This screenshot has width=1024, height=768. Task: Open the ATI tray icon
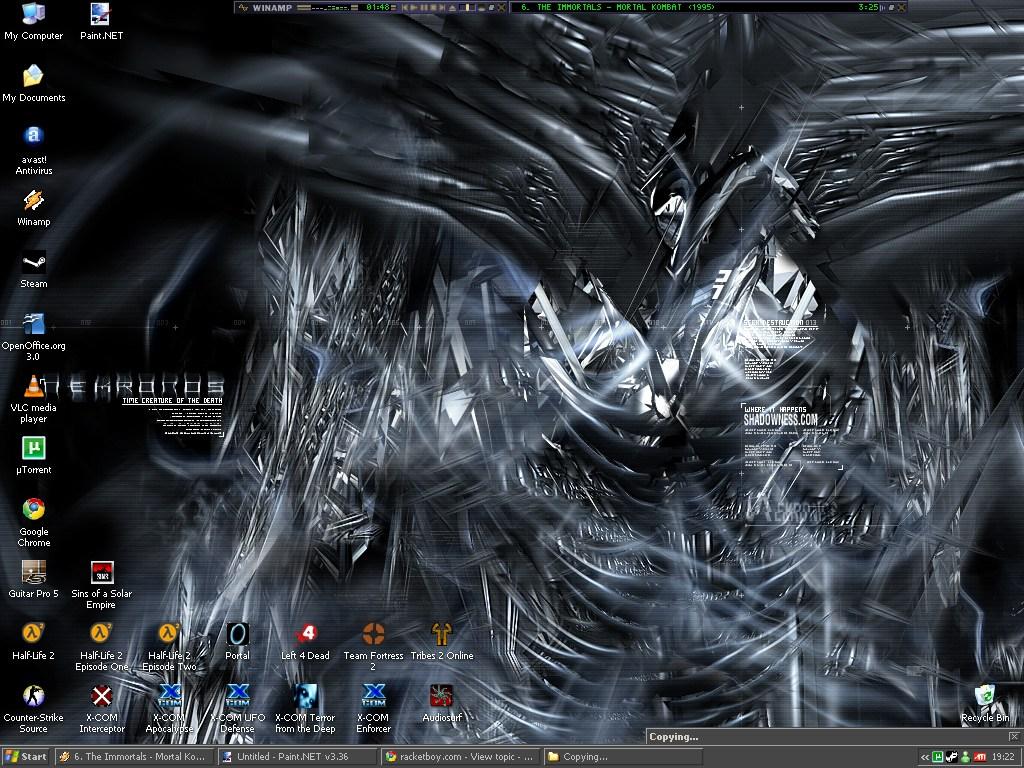click(980, 757)
